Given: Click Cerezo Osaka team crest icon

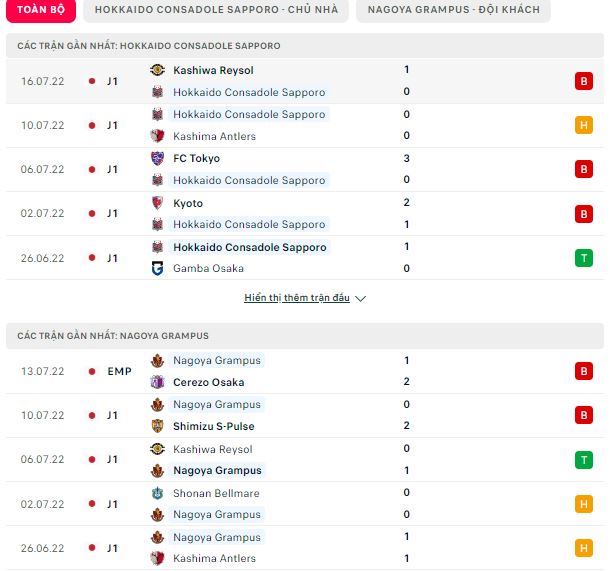Looking at the screenshot, I should (x=156, y=382).
